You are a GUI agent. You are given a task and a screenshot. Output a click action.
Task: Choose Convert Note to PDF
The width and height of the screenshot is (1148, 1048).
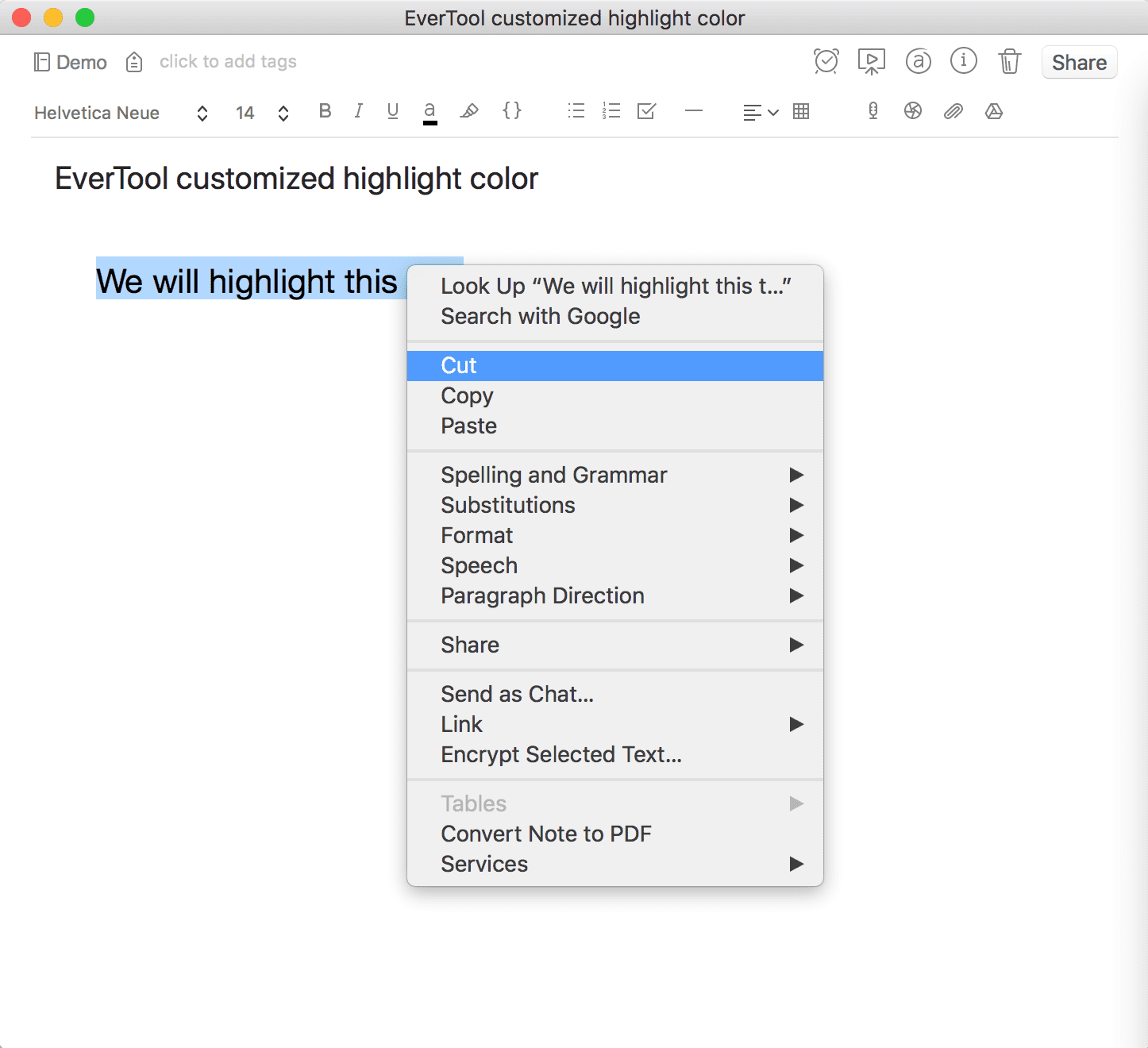coord(546,834)
